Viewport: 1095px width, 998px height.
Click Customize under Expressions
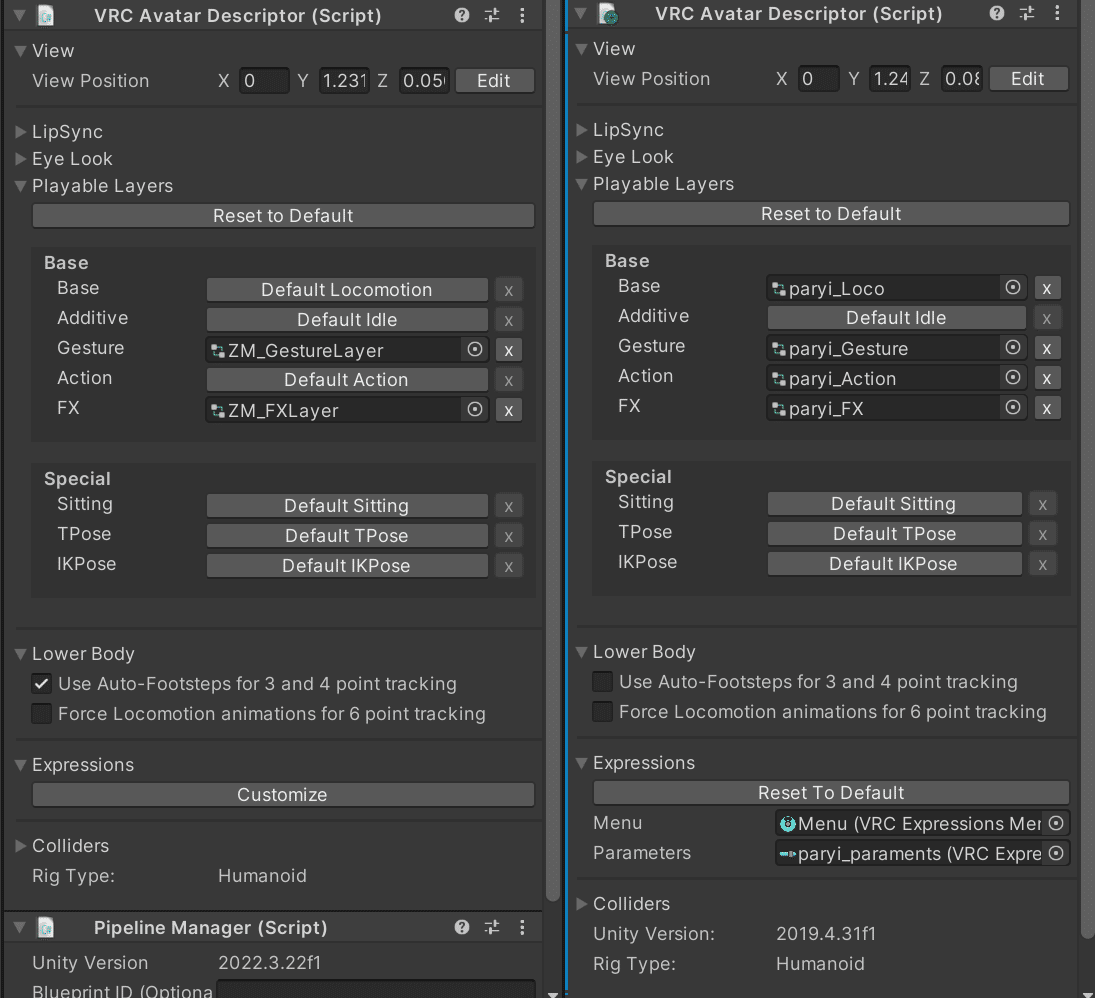(282, 794)
